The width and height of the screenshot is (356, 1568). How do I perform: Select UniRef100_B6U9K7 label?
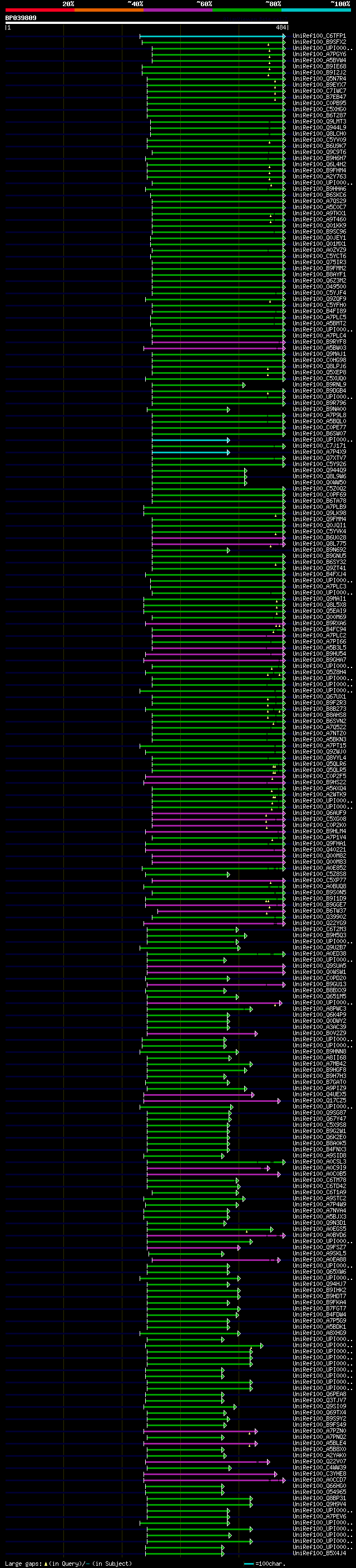pos(319,146)
